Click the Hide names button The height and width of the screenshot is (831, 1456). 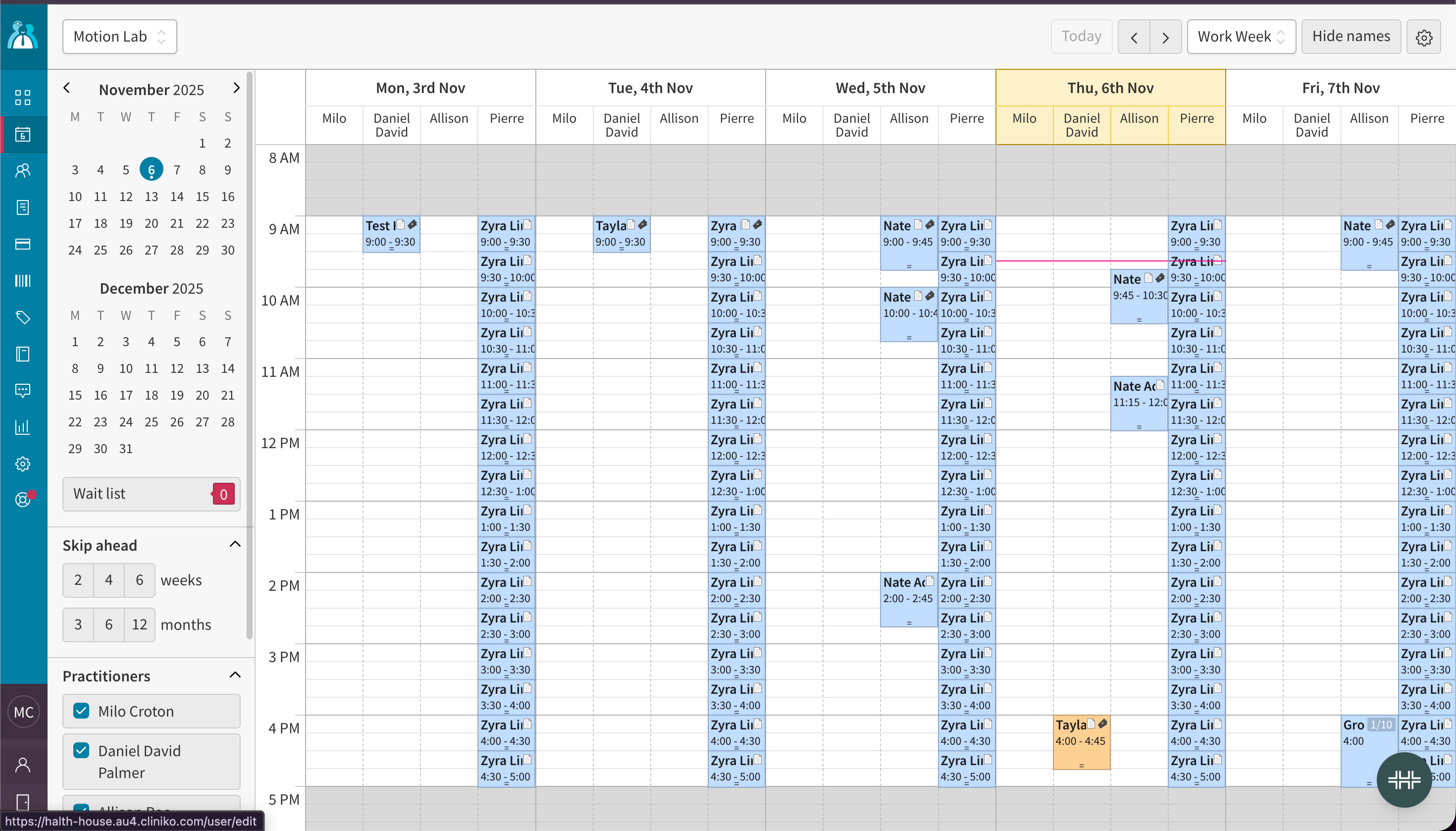point(1351,37)
